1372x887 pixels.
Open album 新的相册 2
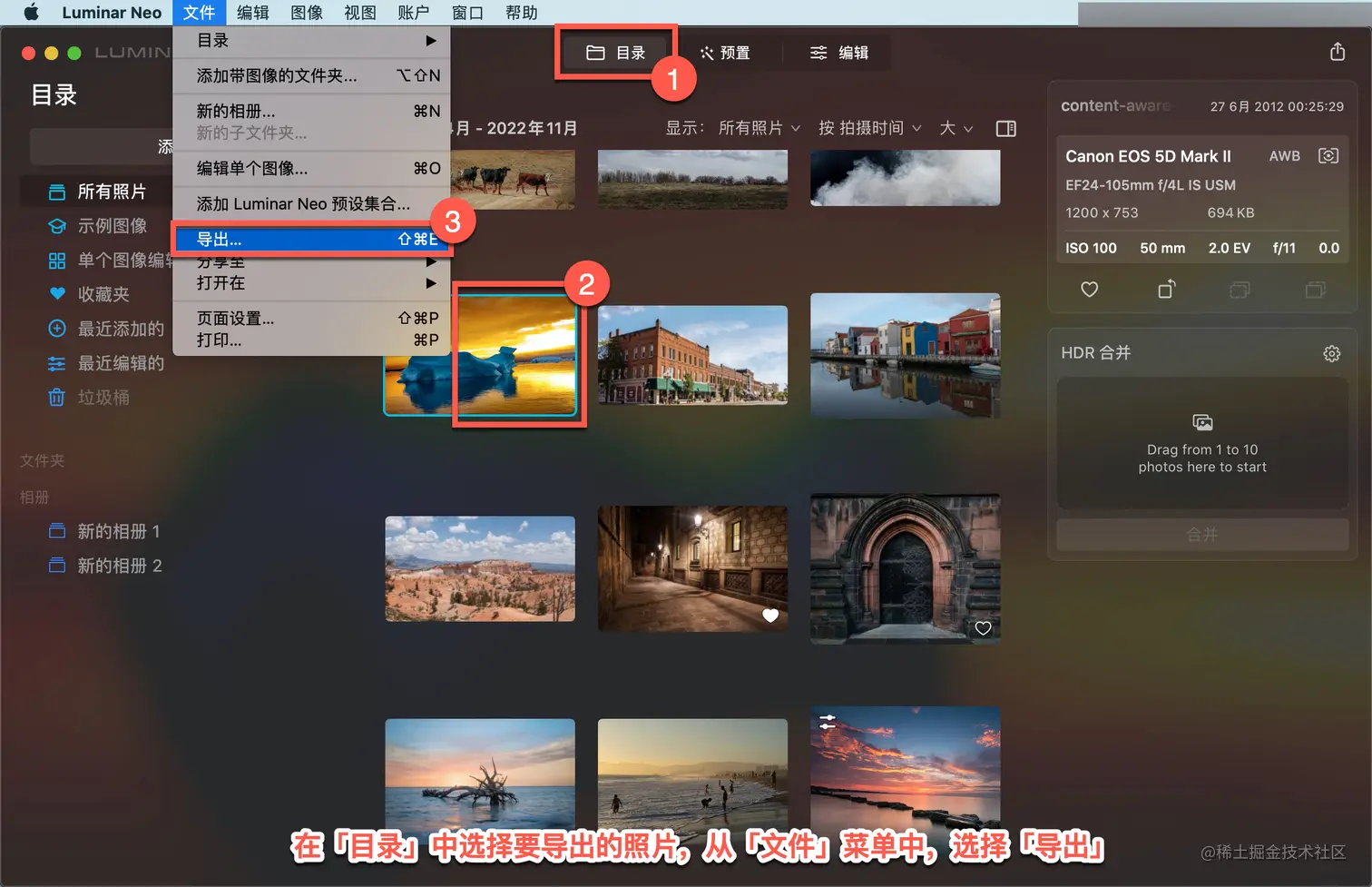[x=104, y=566]
